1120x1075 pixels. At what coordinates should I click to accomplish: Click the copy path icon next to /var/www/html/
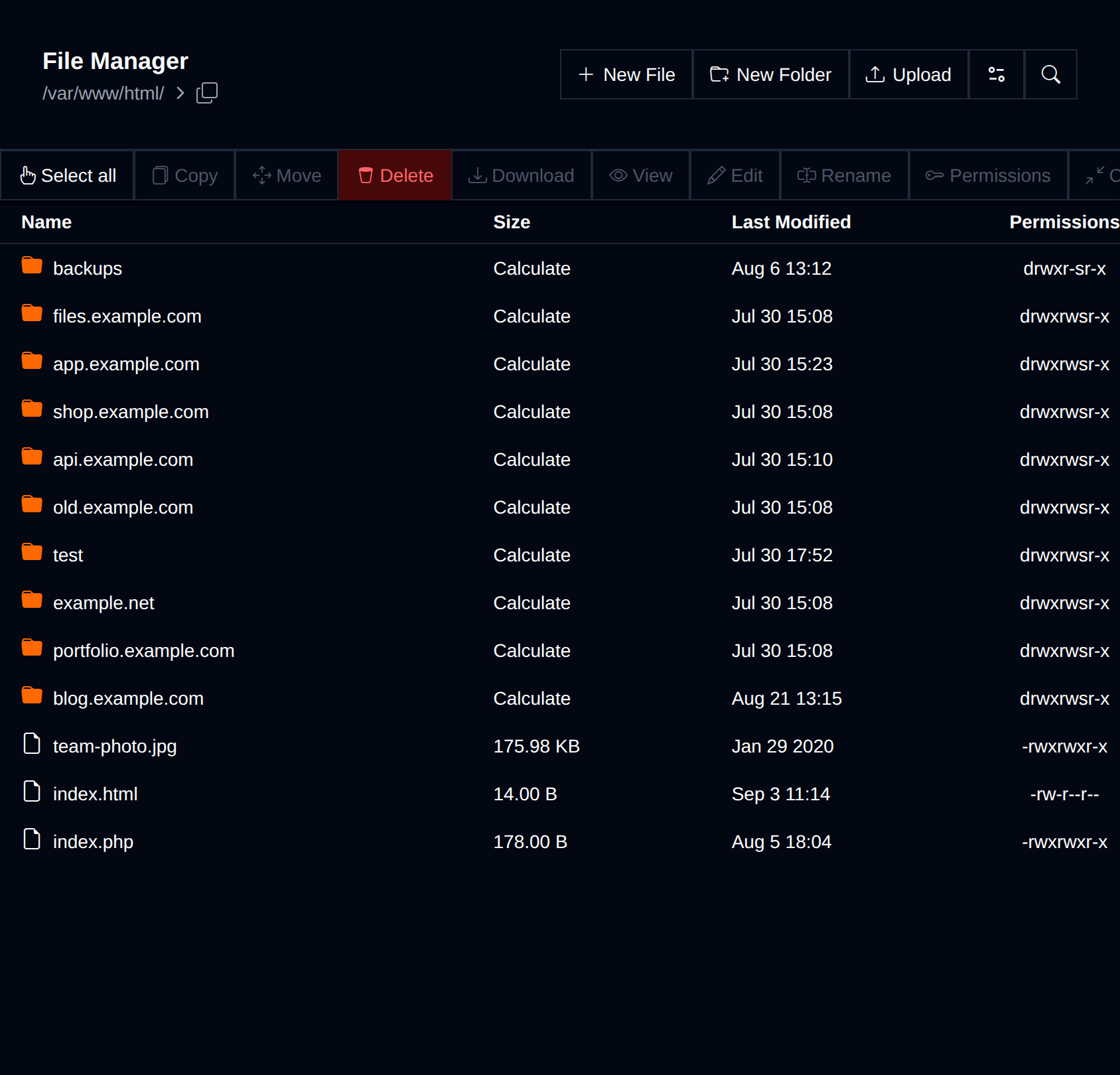(207, 93)
